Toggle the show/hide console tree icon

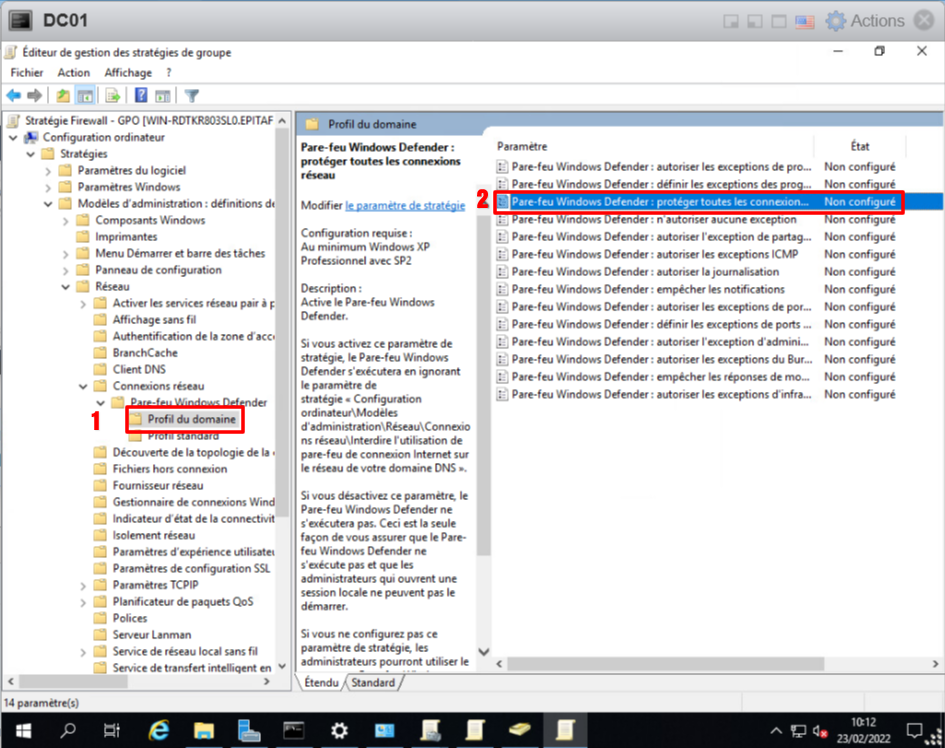click(x=86, y=96)
